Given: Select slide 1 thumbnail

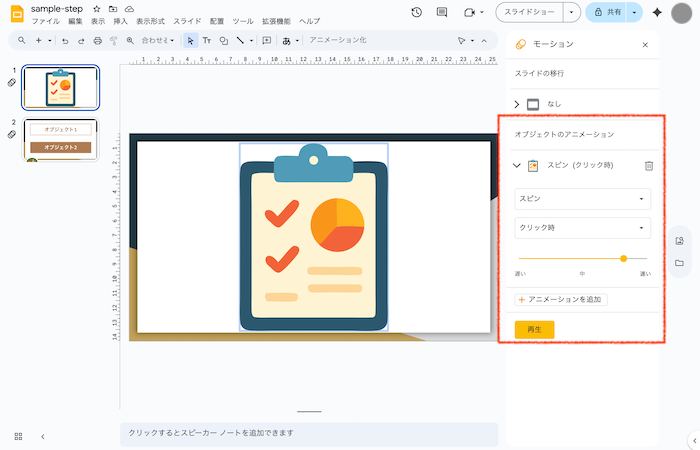Looking at the screenshot, I should click(x=60, y=88).
